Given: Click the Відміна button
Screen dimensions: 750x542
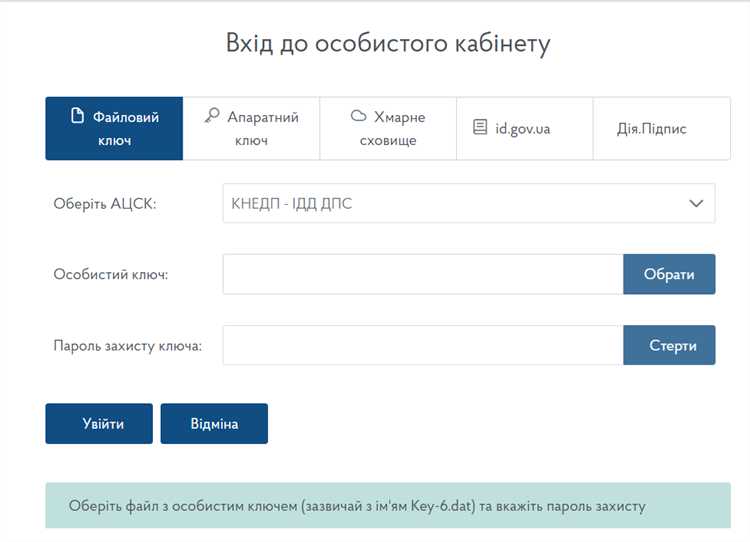Looking at the screenshot, I should tap(214, 424).
